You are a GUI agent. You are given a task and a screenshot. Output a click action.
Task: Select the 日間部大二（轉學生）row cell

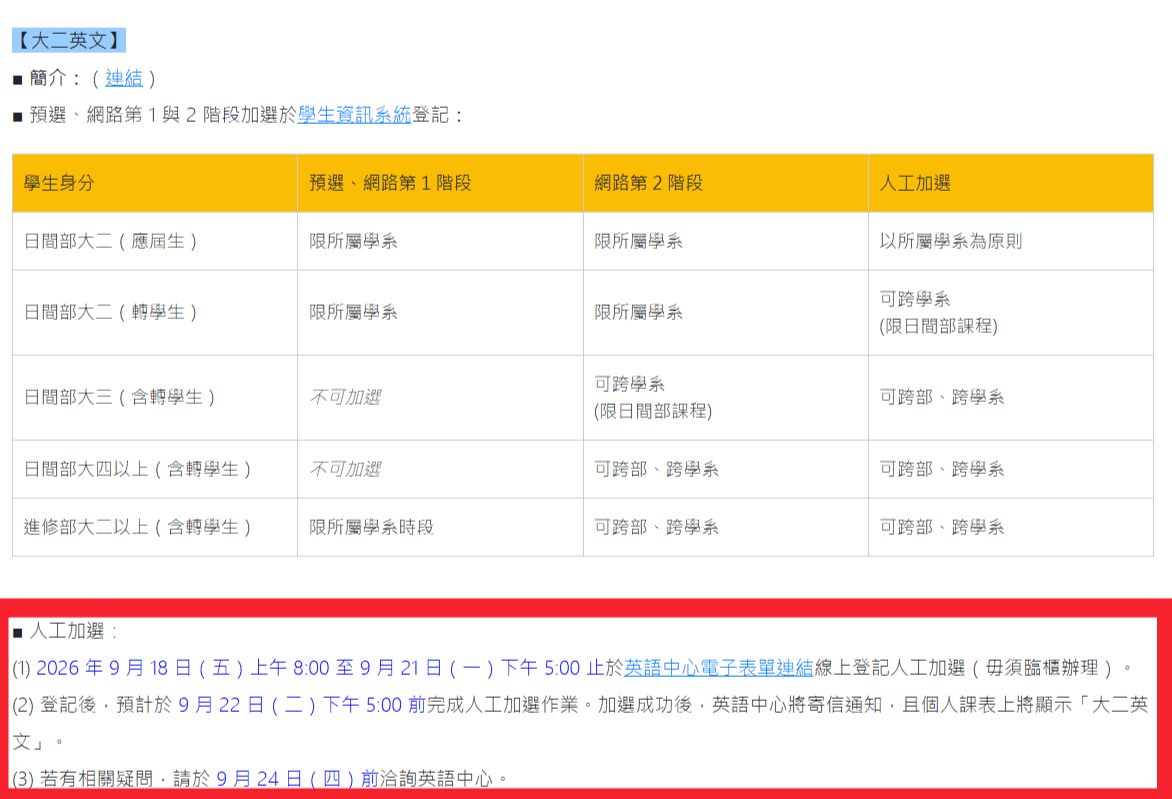click(155, 312)
